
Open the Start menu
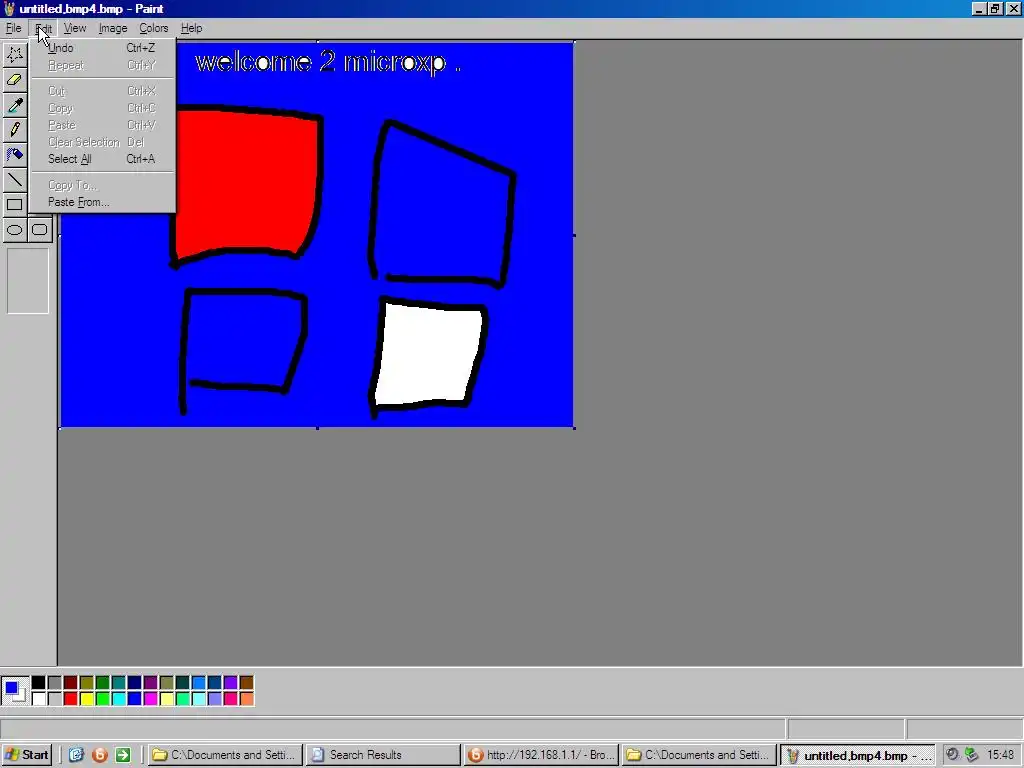[27, 755]
